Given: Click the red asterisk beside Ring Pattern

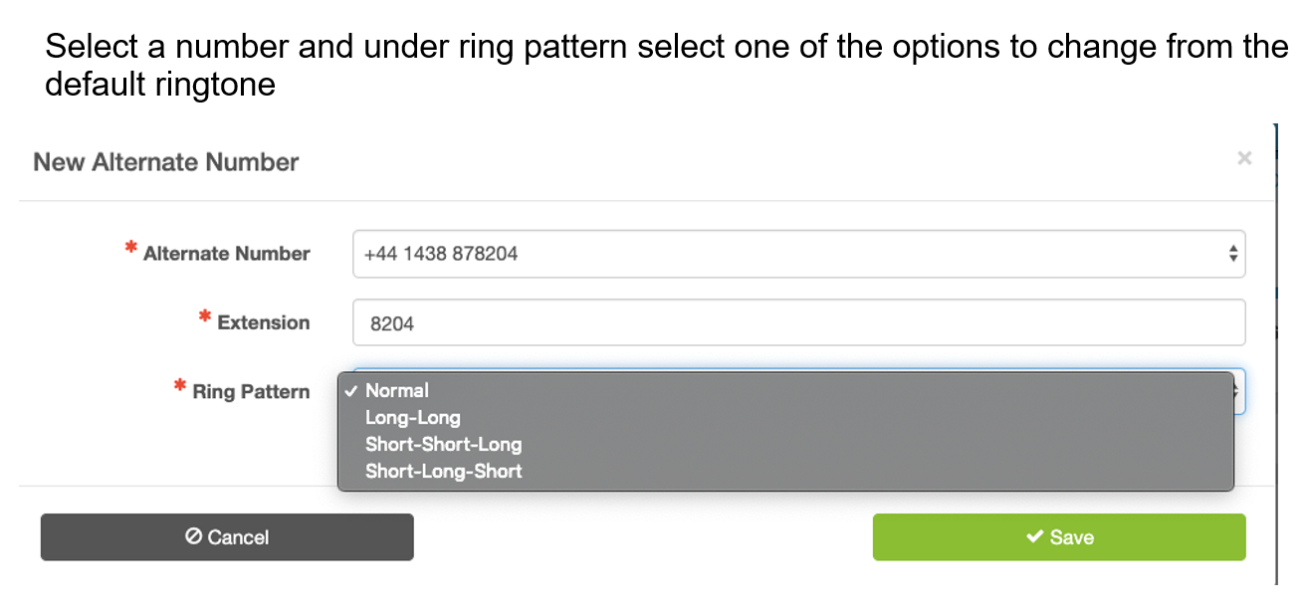Looking at the screenshot, I should point(180,386).
